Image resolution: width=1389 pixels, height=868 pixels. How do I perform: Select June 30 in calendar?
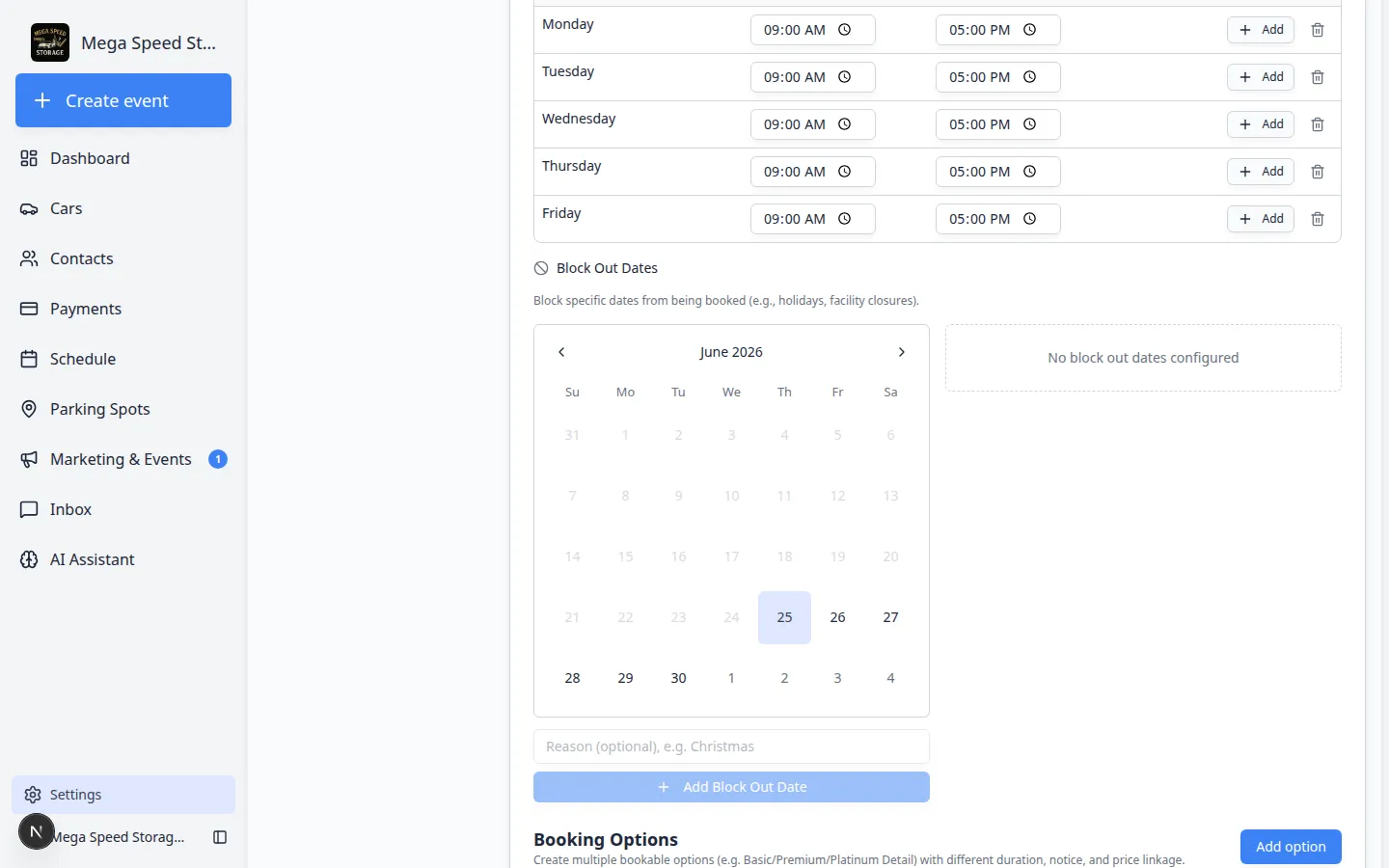(678, 678)
